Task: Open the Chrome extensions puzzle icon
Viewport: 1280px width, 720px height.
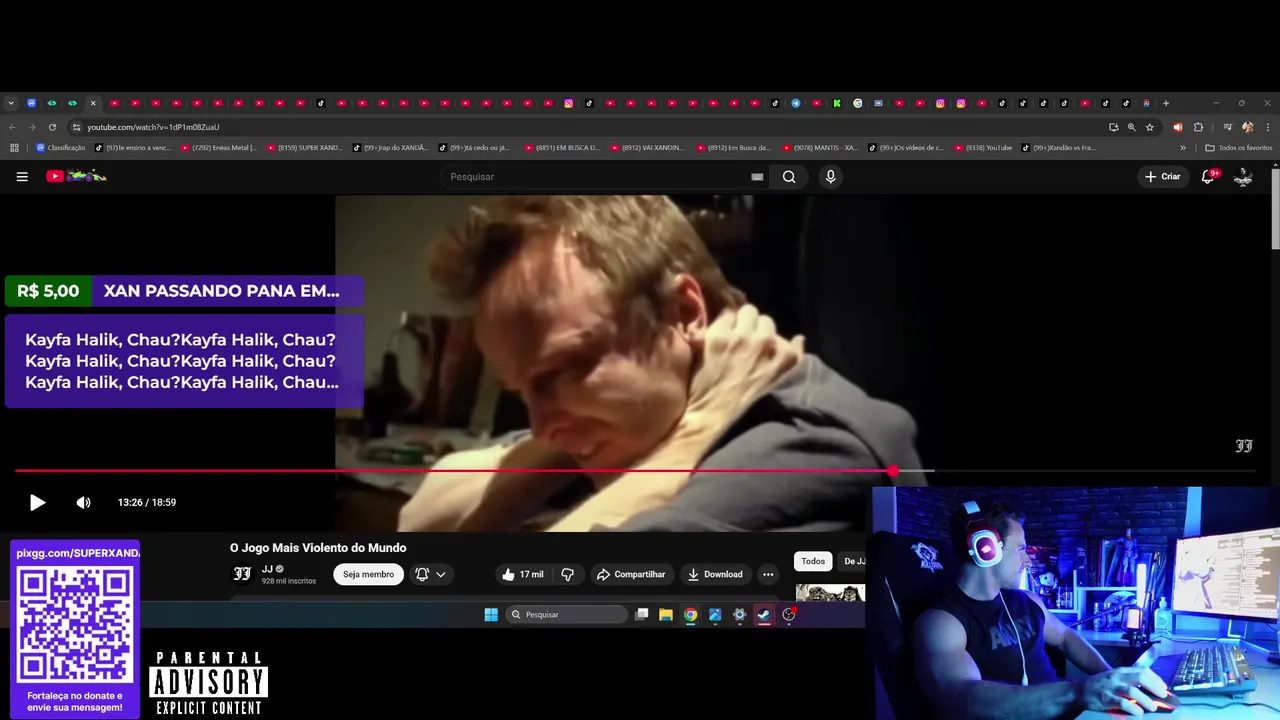Action: 1198,127
